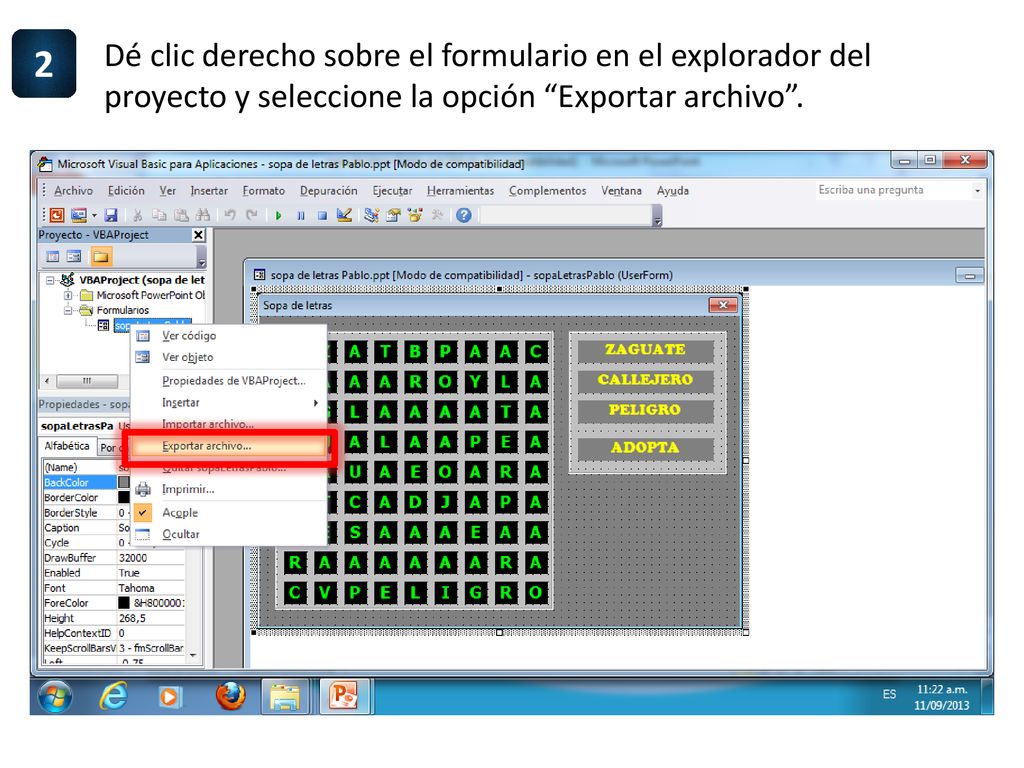This screenshot has height=768, width=1024.
Task: Expand the Microsoft PowerPoint Objects folder node
Action: click(x=68, y=295)
